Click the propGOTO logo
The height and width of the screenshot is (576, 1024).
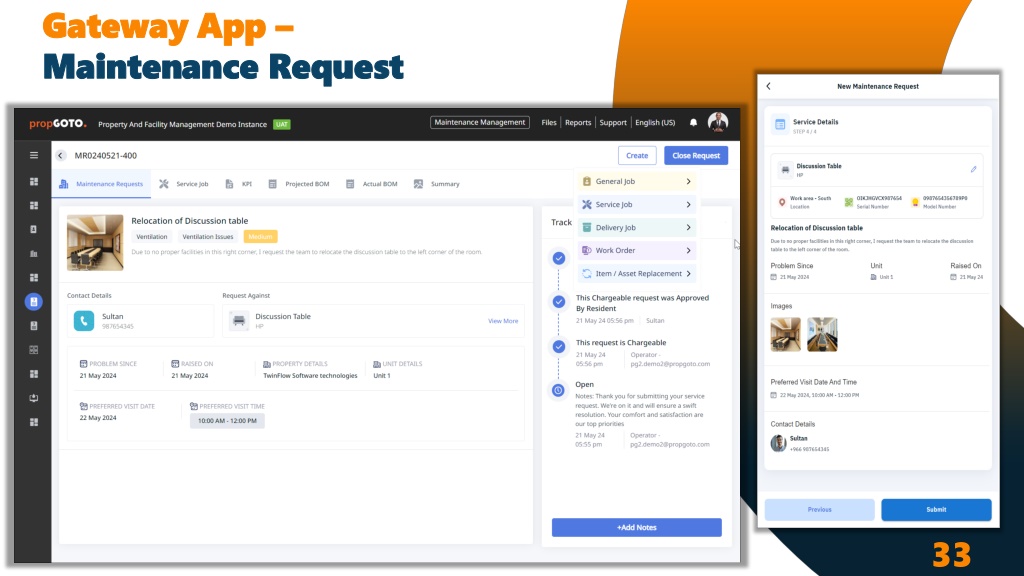tap(57, 123)
